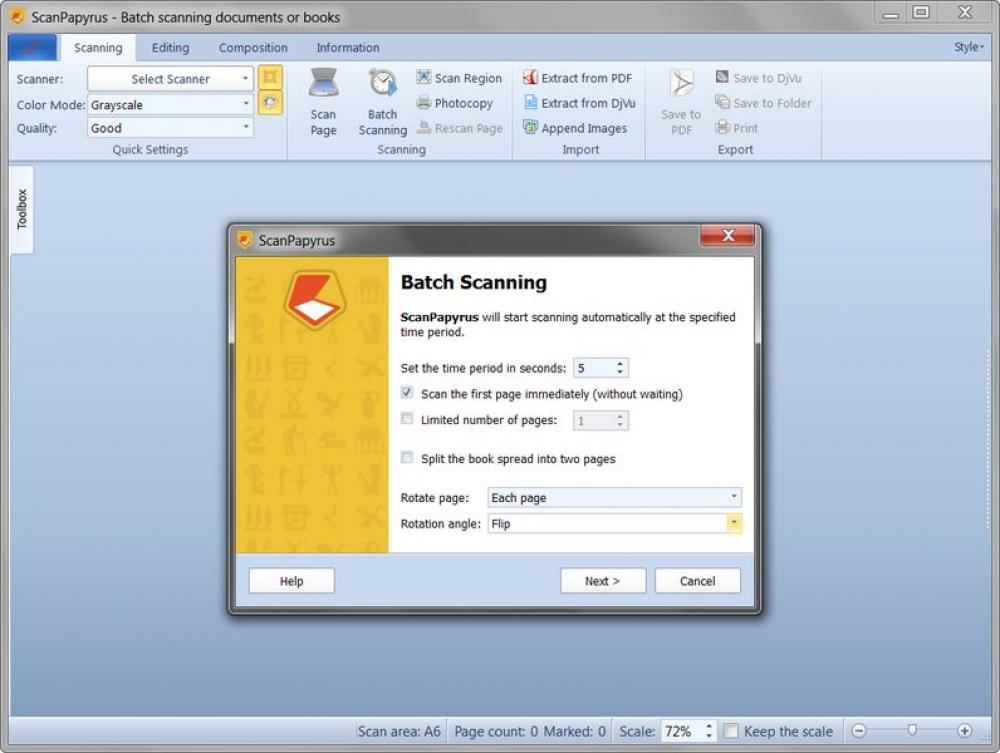Click the zoom slider handle

click(x=911, y=731)
